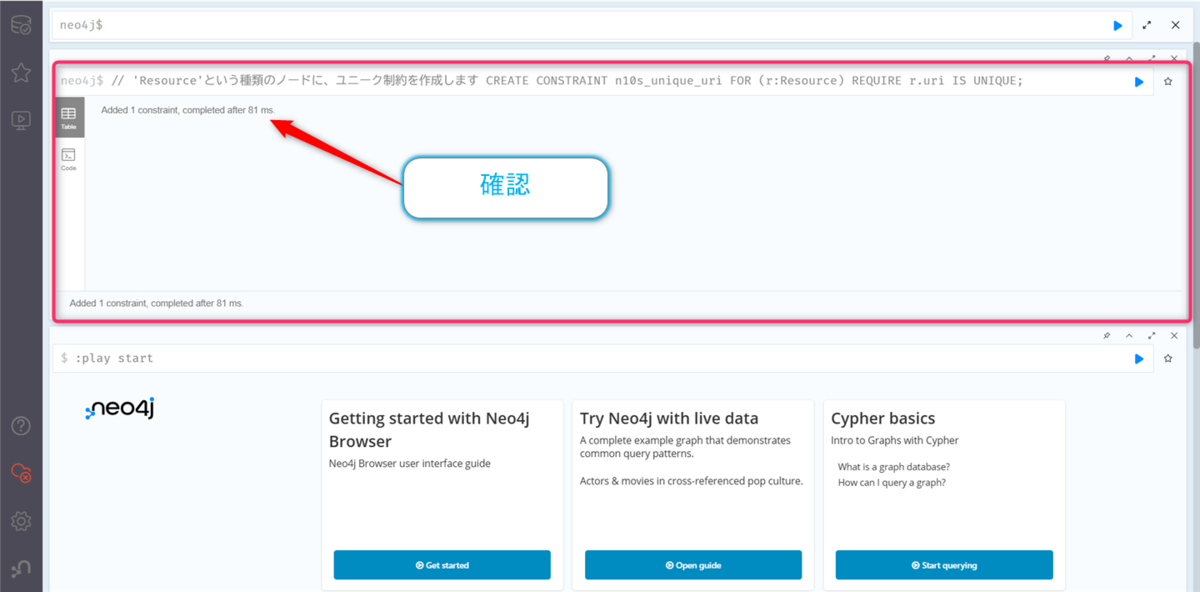Run the query in the top editor
Image resolution: width=1200 pixels, height=592 pixels.
click(1118, 25)
